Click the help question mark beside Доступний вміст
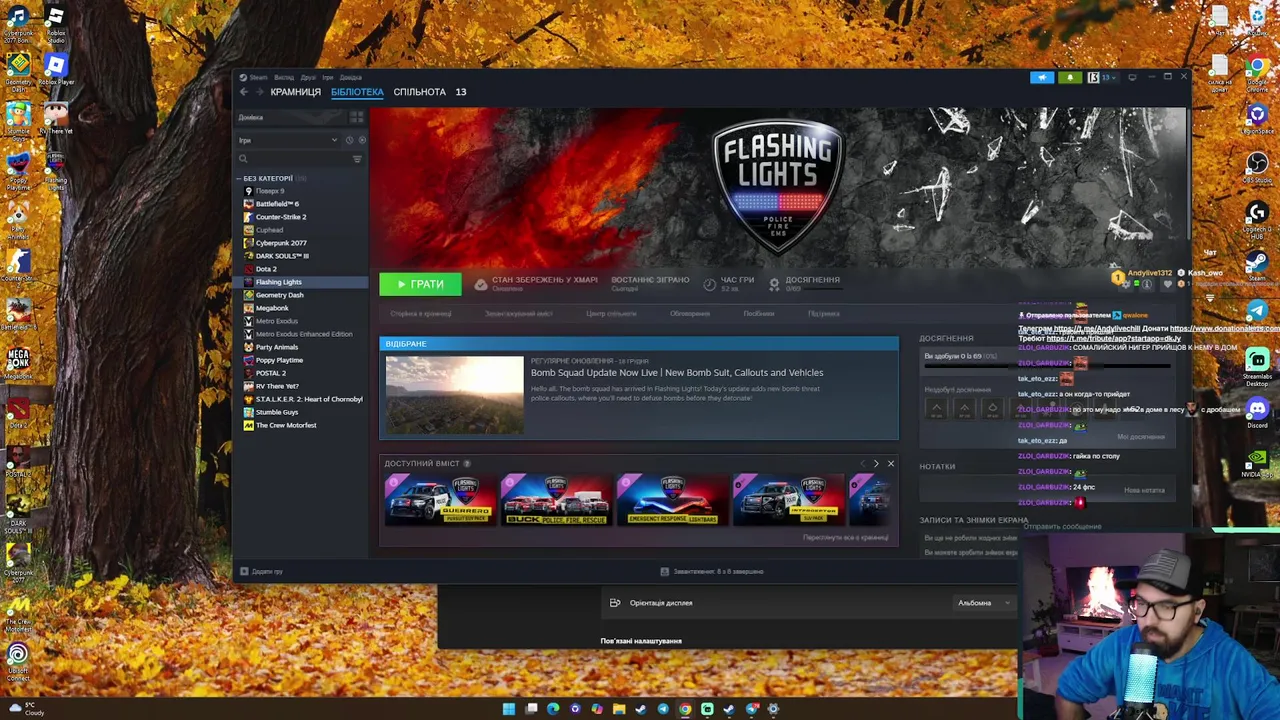Screen dimensions: 1280x720 pyautogui.click(x=467, y=463)
